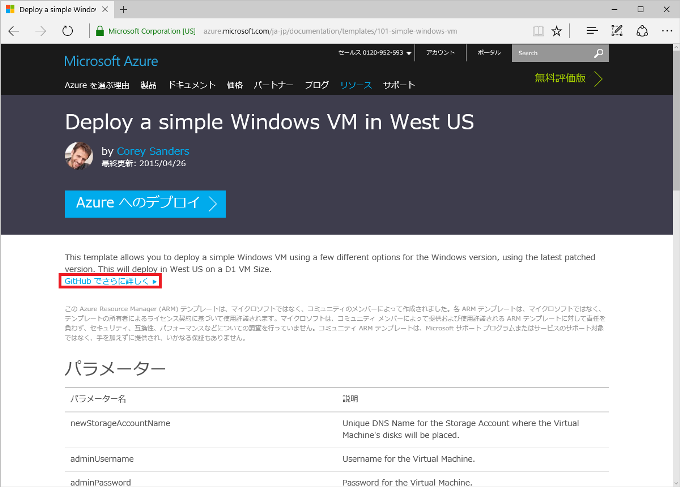This screenshot has width=680, height=487.
Task: Click the 説明 column header
Action: [350, 399]
